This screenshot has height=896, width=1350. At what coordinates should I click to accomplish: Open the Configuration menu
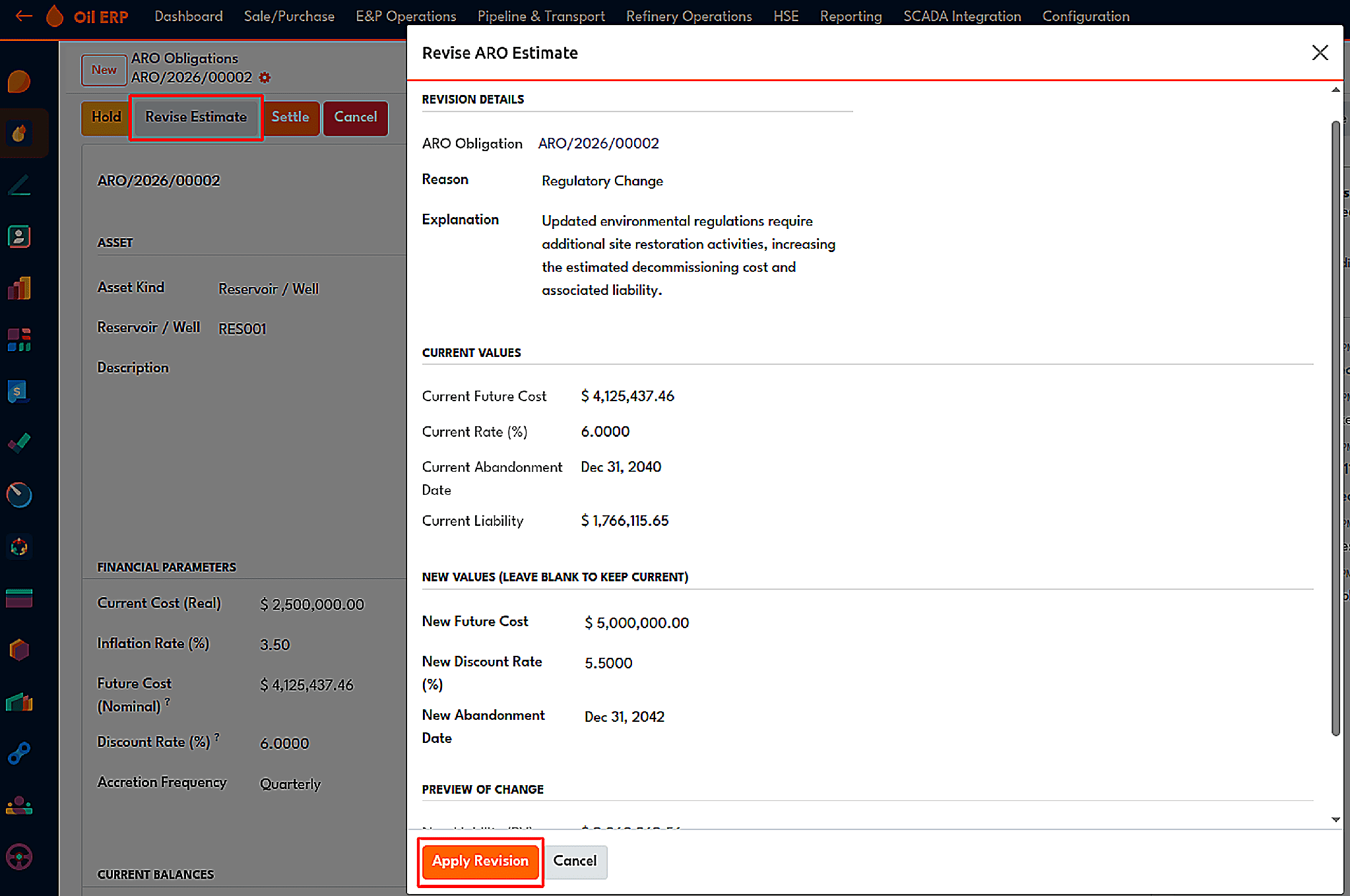pos(1085,16)
